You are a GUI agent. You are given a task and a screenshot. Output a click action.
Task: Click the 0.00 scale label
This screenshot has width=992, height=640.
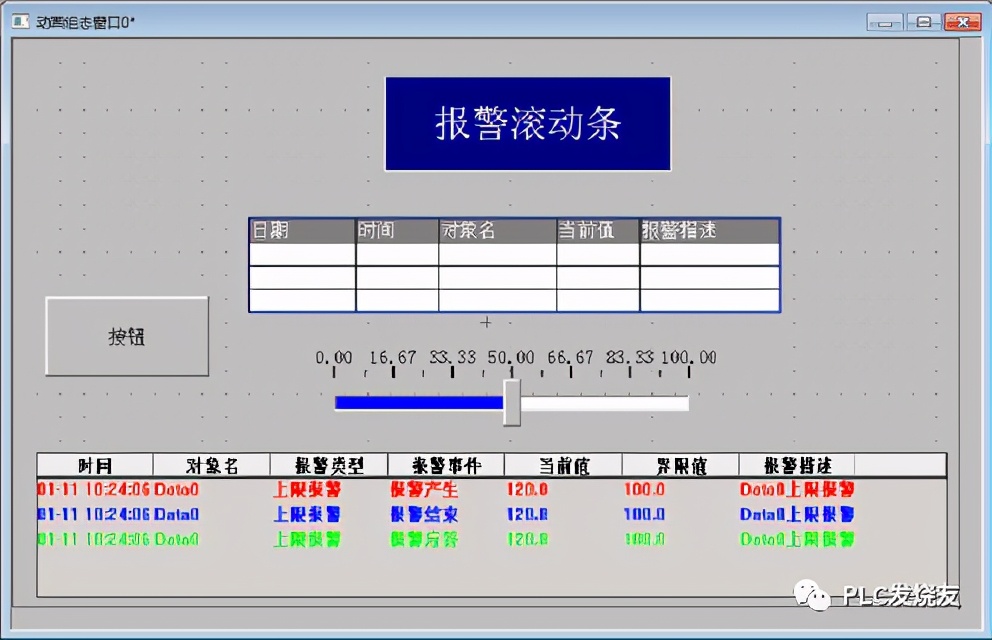point(334,357)
